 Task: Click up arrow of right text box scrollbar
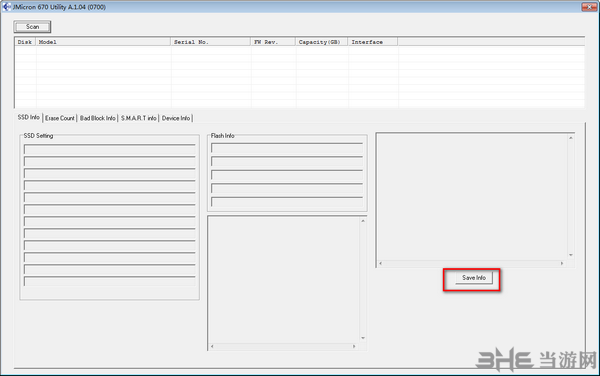571,138
